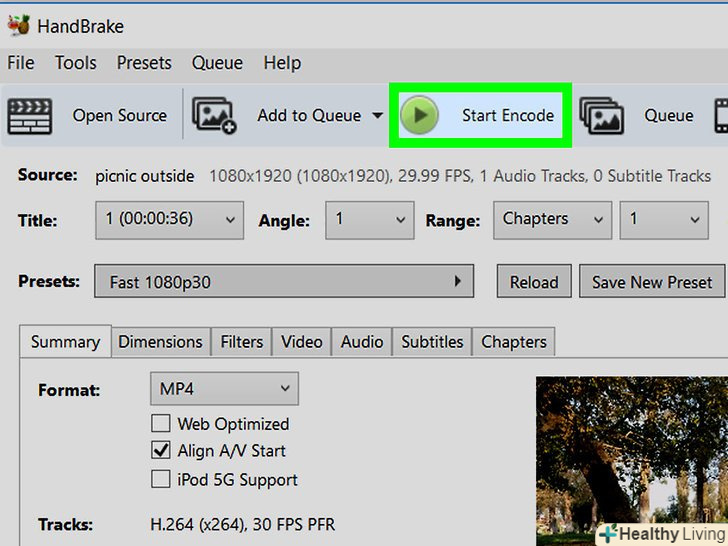Open the Angle dropdown
728x546 pixels.
(x=370, y=220)
